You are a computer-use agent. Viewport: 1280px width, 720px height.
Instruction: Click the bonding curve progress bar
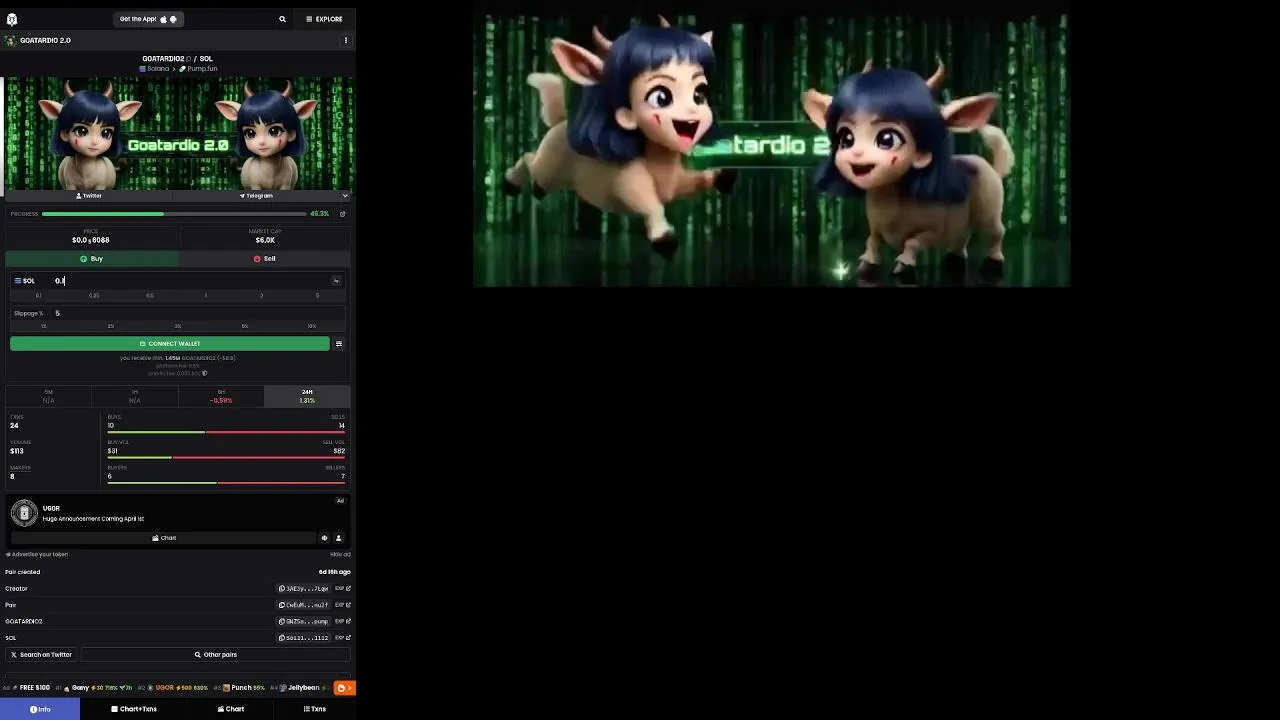174,214
